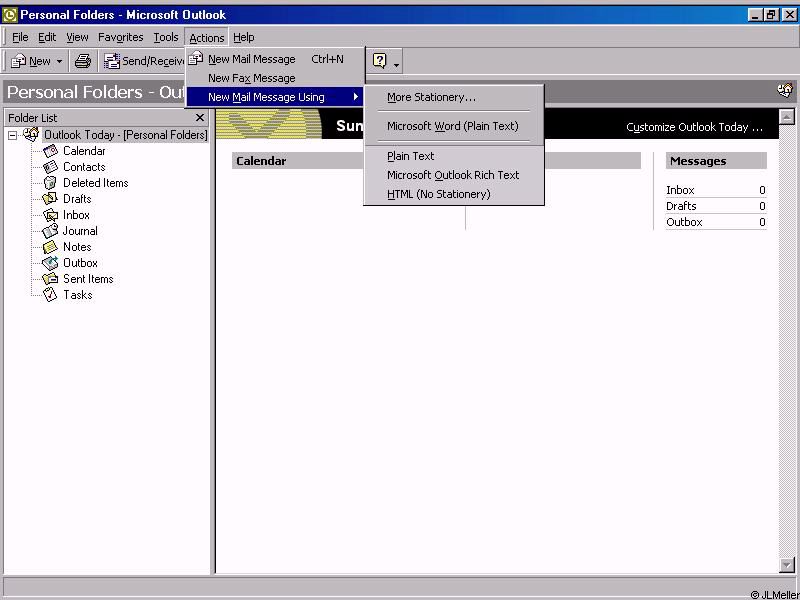Close the Folder List pane
The height and width of the screenshot is (600, 800).
click(x=199, y=118)
